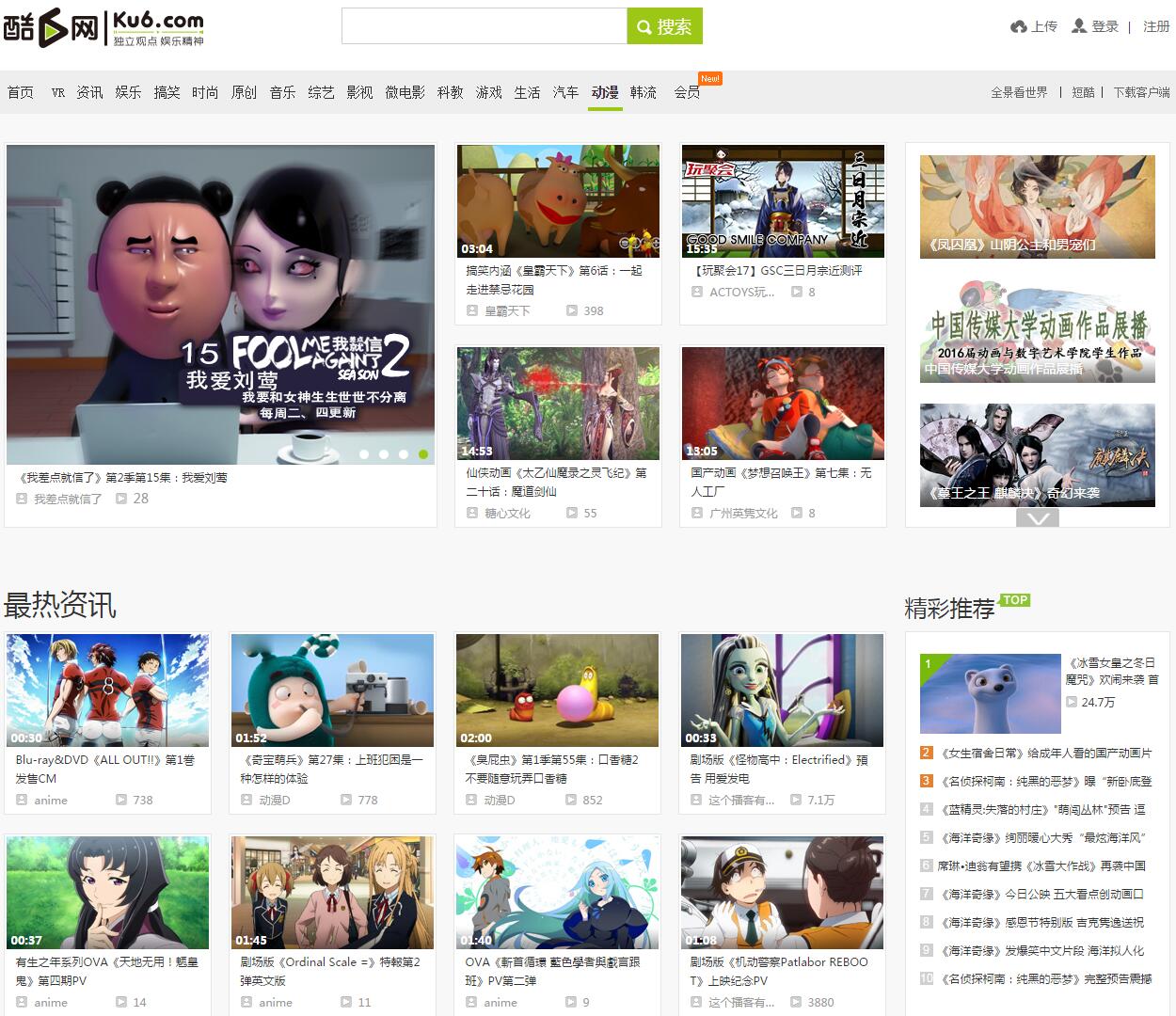The width and height of the screenshot is (1176, 1016).
Task: Open the VR navigation tab
Action: tap(58, 92)
